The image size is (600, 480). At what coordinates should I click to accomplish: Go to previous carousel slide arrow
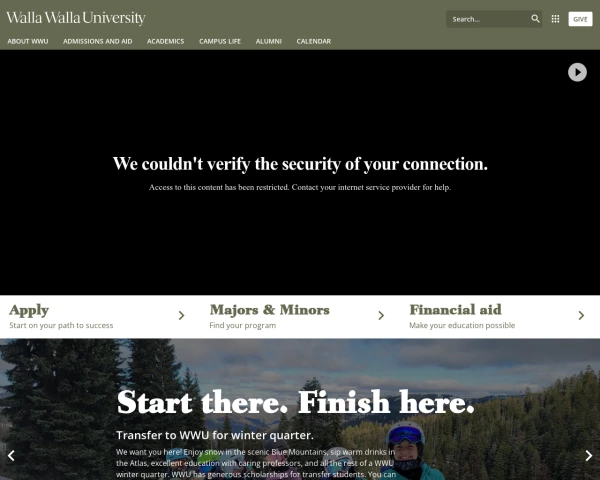click(11, 455)
